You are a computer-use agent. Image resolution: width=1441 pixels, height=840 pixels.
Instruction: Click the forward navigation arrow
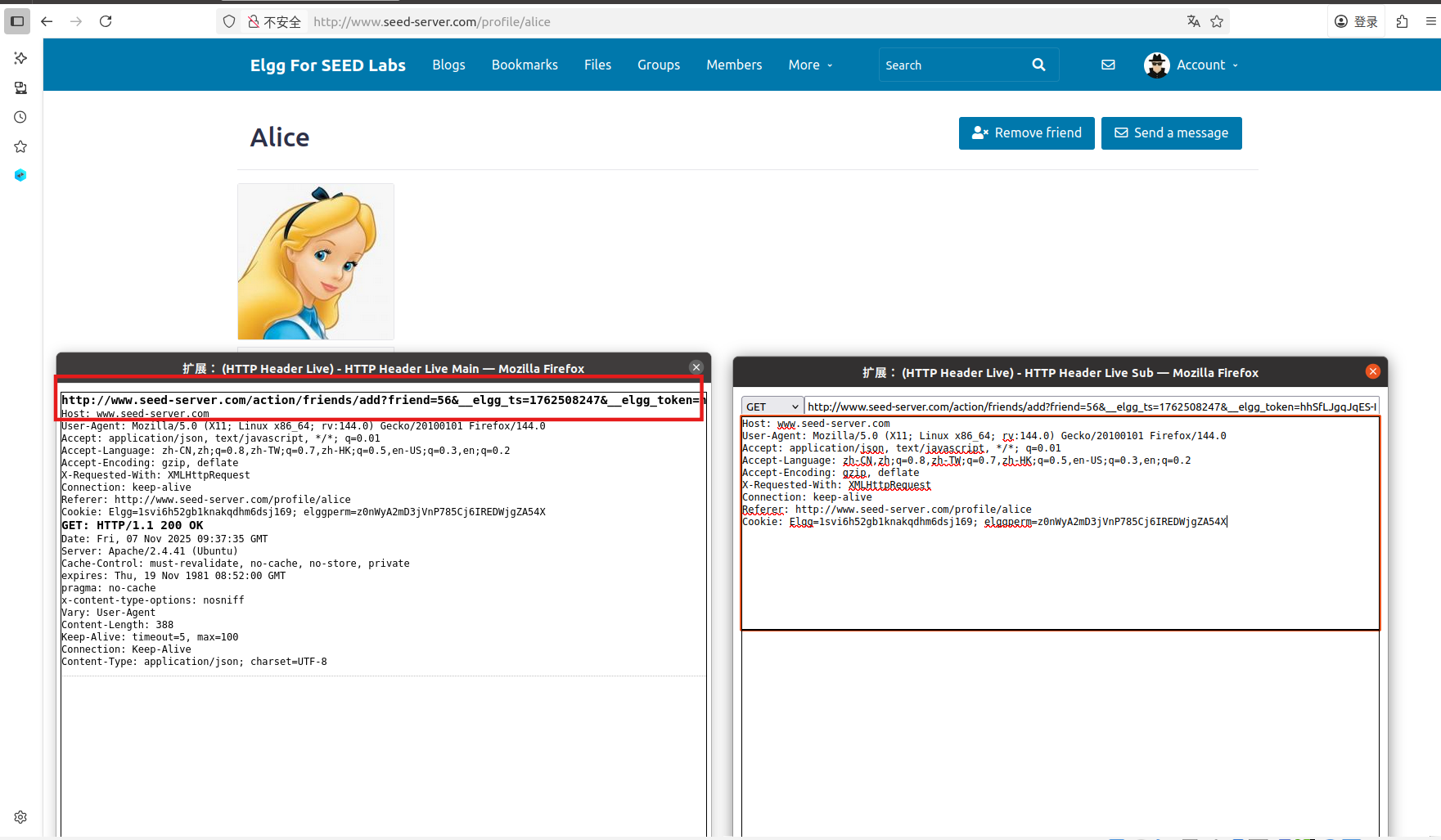click(76, 21)
